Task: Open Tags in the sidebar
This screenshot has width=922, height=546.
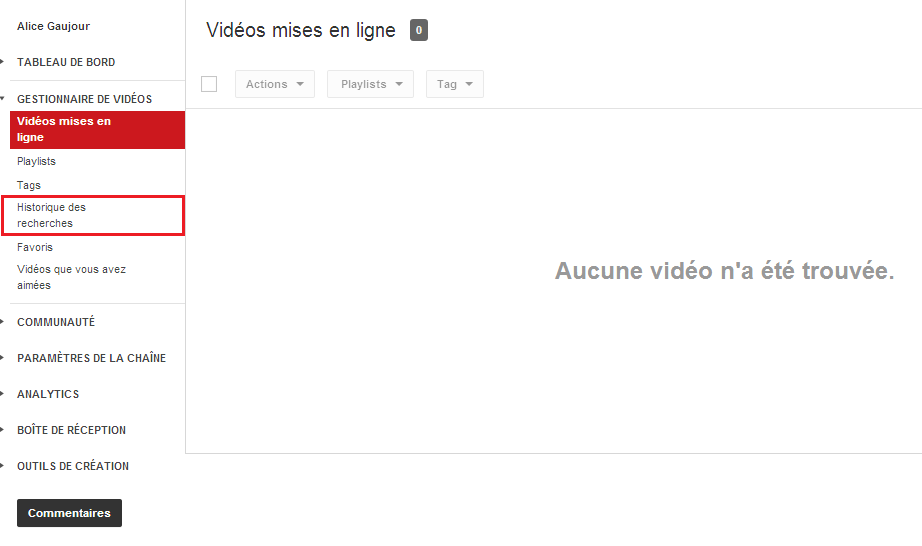Action: click(29, 185)
